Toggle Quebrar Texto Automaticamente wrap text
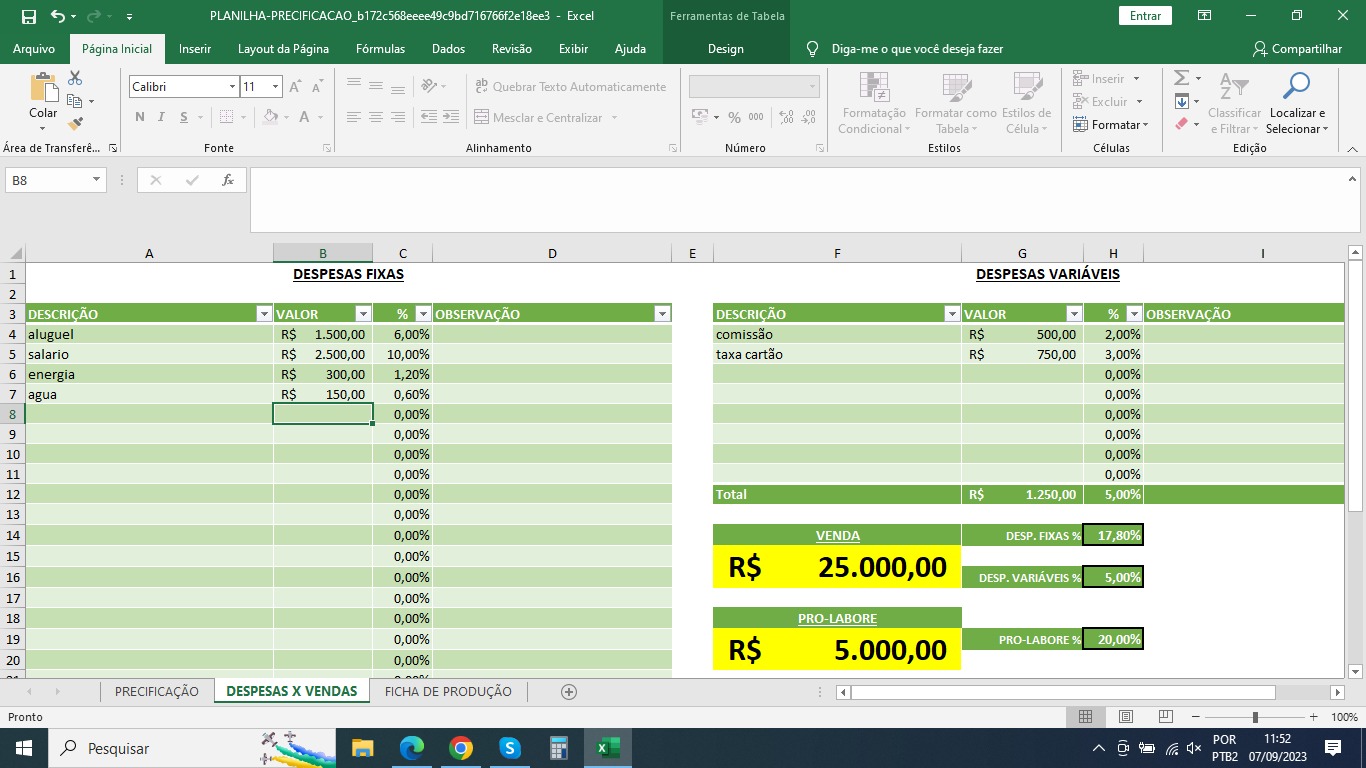 tap(570, 87)
